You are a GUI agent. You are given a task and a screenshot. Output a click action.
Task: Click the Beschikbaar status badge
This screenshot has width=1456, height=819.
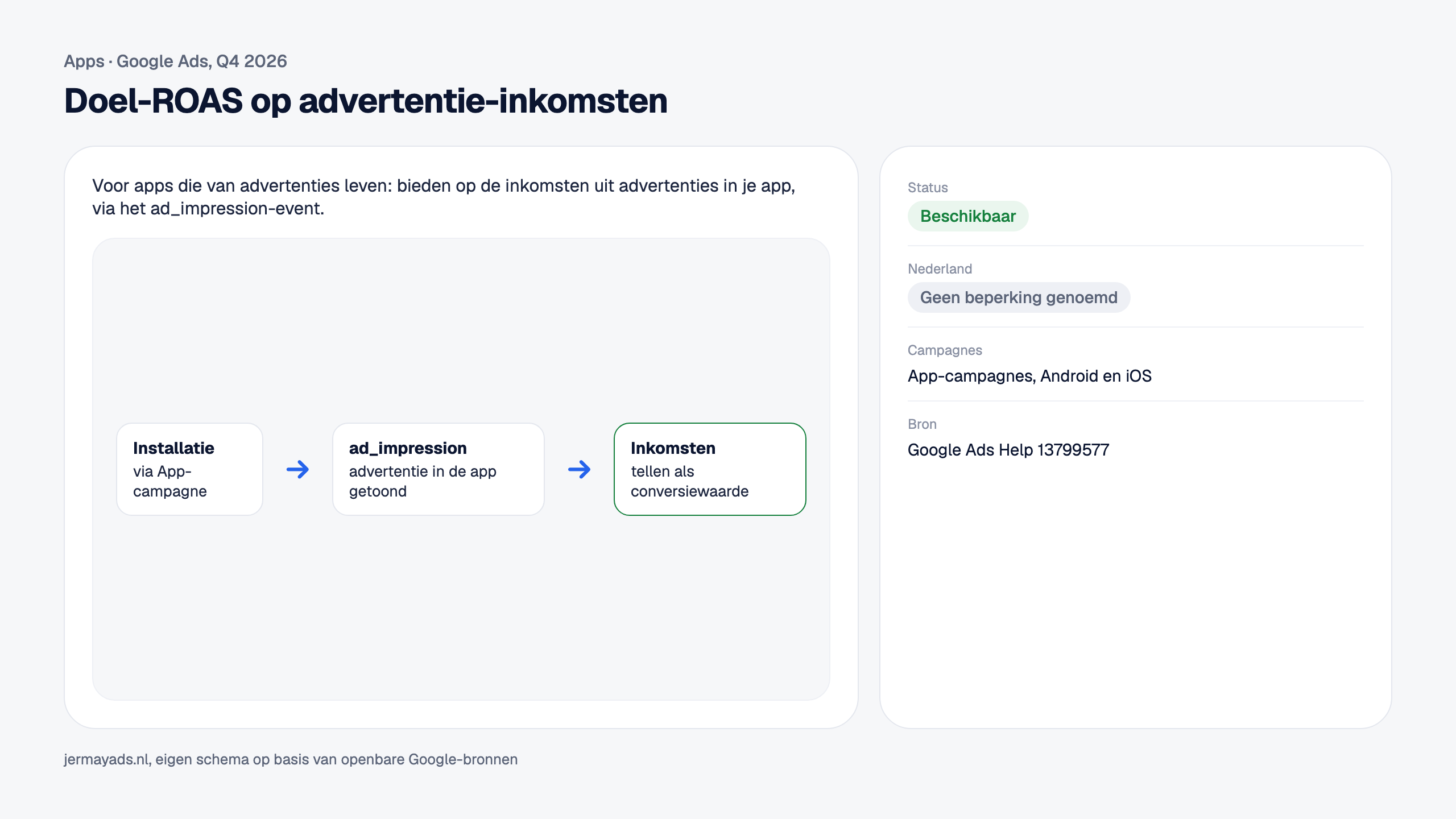pyautogui.click(x=967, y=216)
